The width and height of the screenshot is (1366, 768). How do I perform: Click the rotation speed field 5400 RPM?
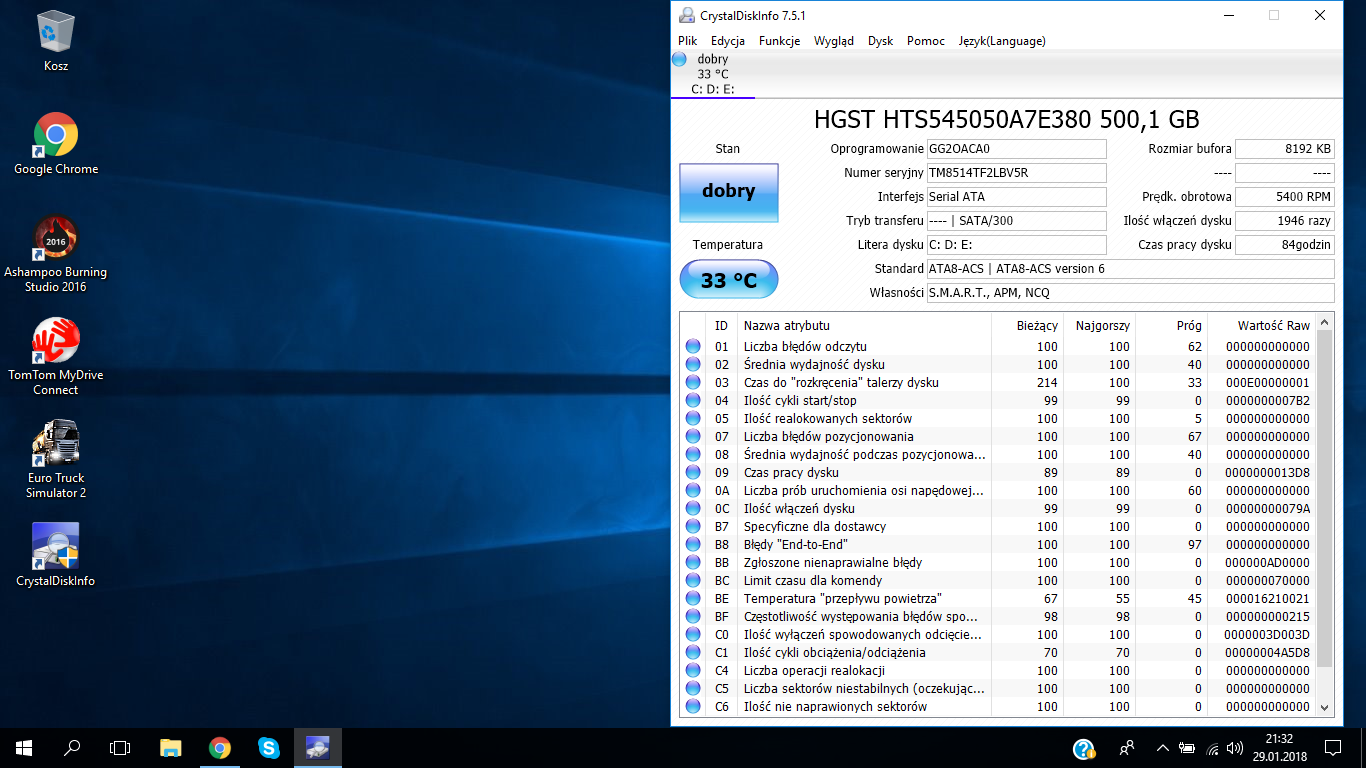[x=1285, y=197]
